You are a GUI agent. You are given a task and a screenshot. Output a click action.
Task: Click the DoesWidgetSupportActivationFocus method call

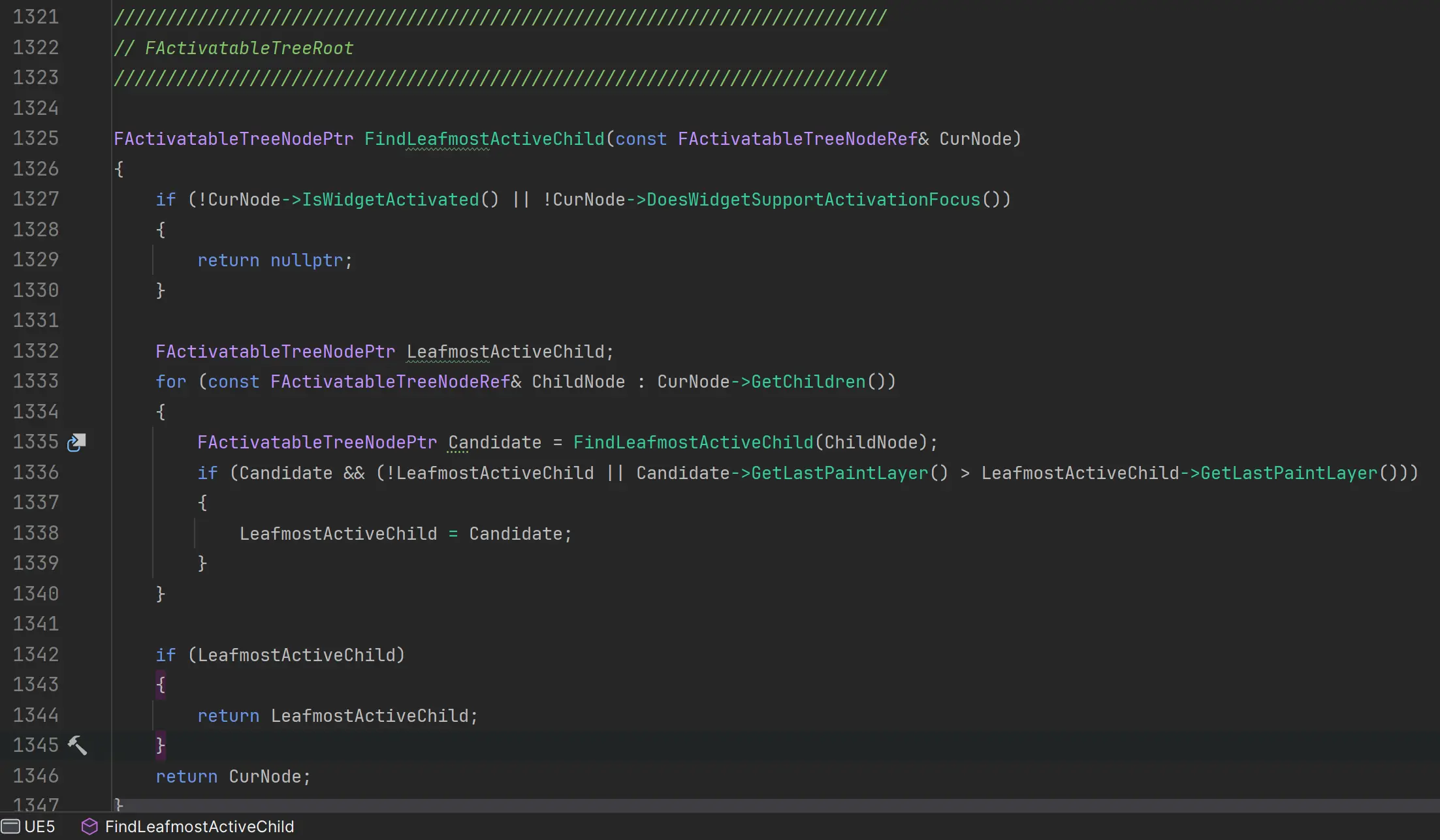[x=813, y=200]
